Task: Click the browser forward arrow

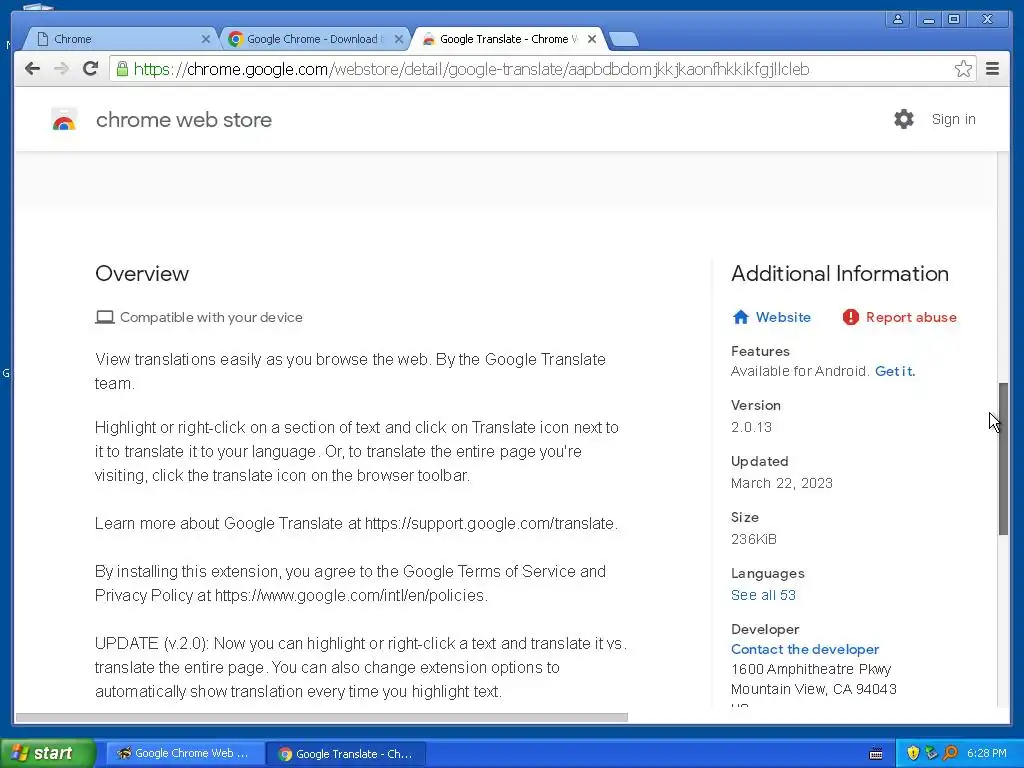Action: 61,69
